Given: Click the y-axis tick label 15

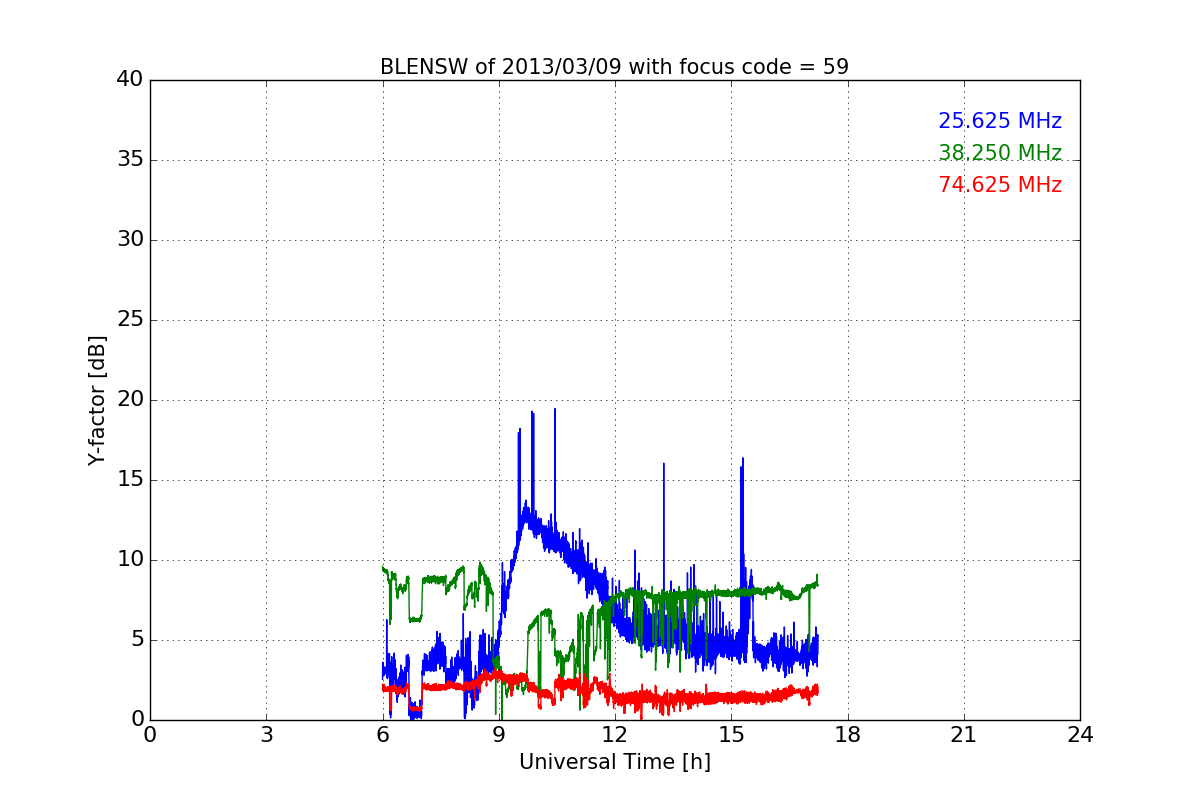Looking at the screenshot, I should [130, 480].
